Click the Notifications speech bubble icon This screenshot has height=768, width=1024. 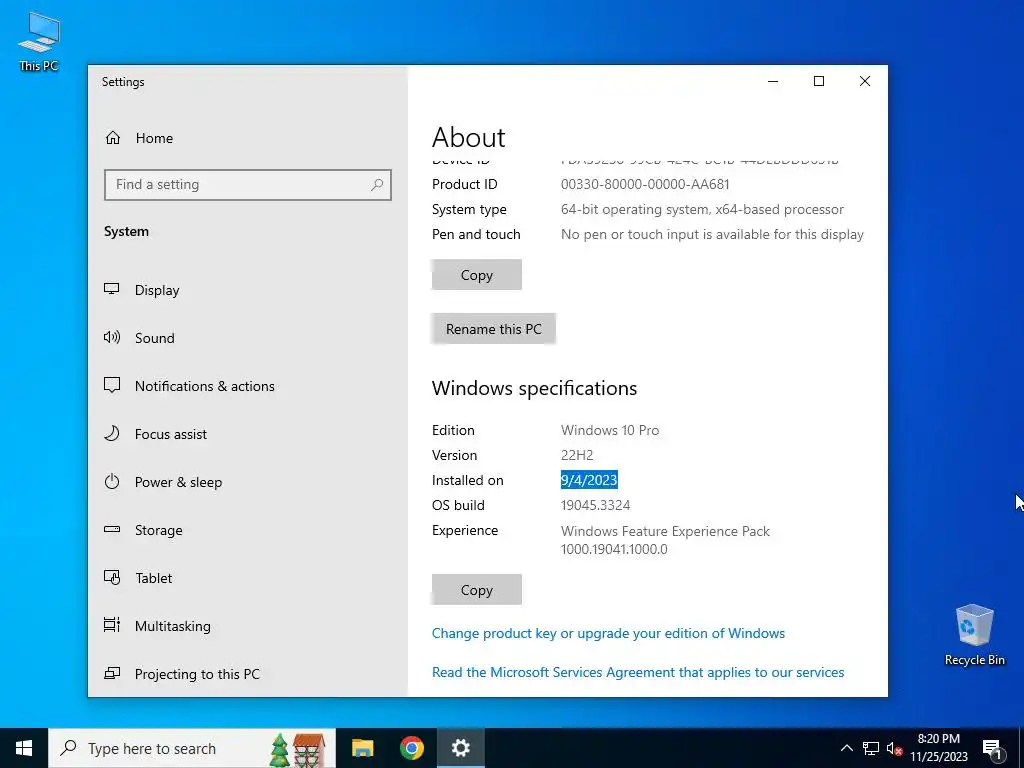click(112, 385)
